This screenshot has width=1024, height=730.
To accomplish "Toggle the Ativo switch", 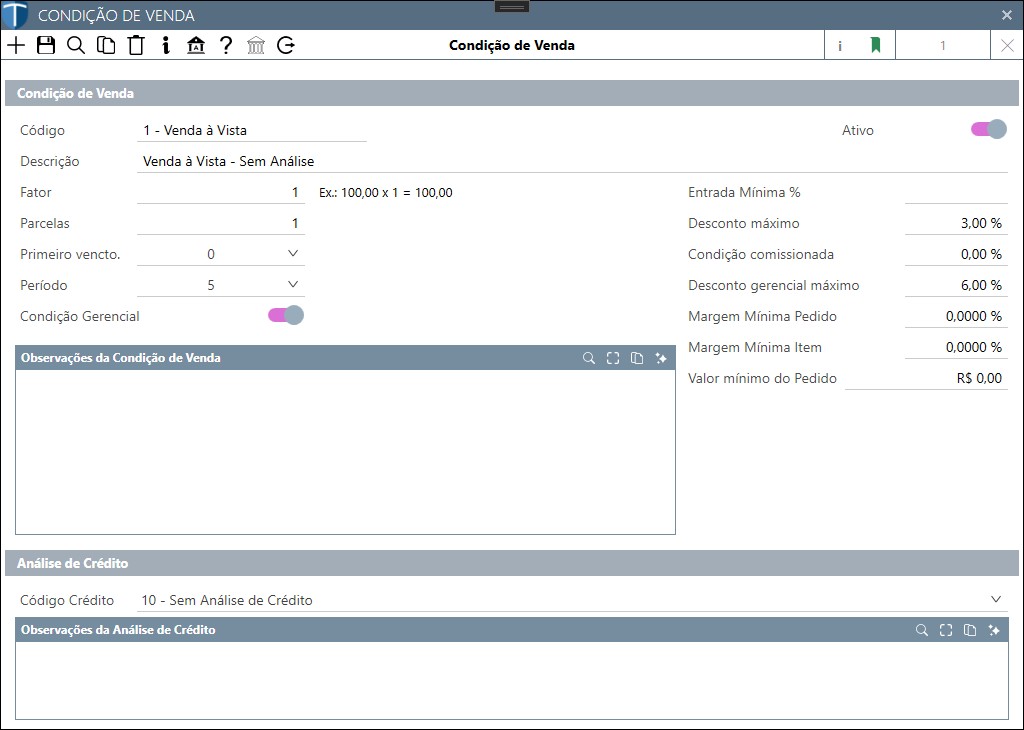I will [989, 129].
